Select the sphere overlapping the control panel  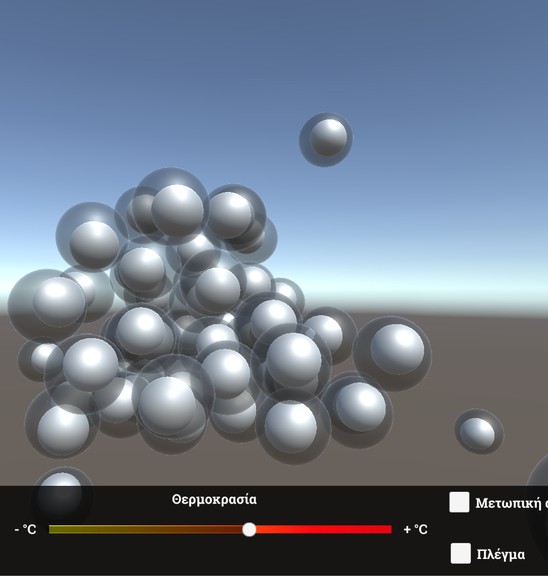coord(61,494)
